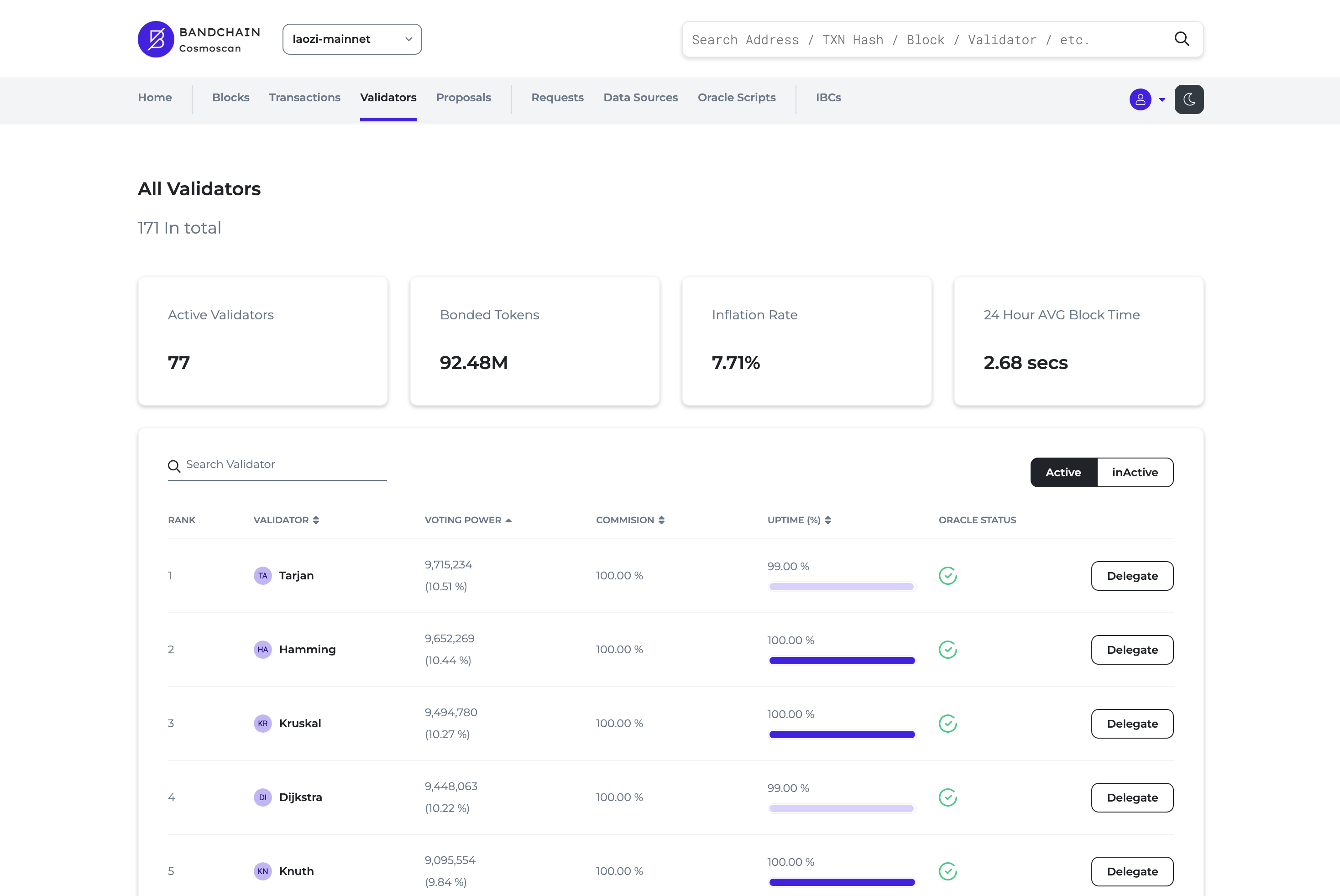Click Knuth's KN avatar icon
The image size is (1340, 896).
click(x=262, y=871)
